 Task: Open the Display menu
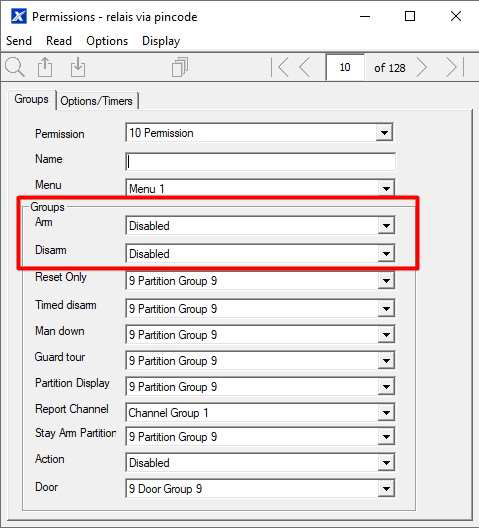tap(161, 41)
